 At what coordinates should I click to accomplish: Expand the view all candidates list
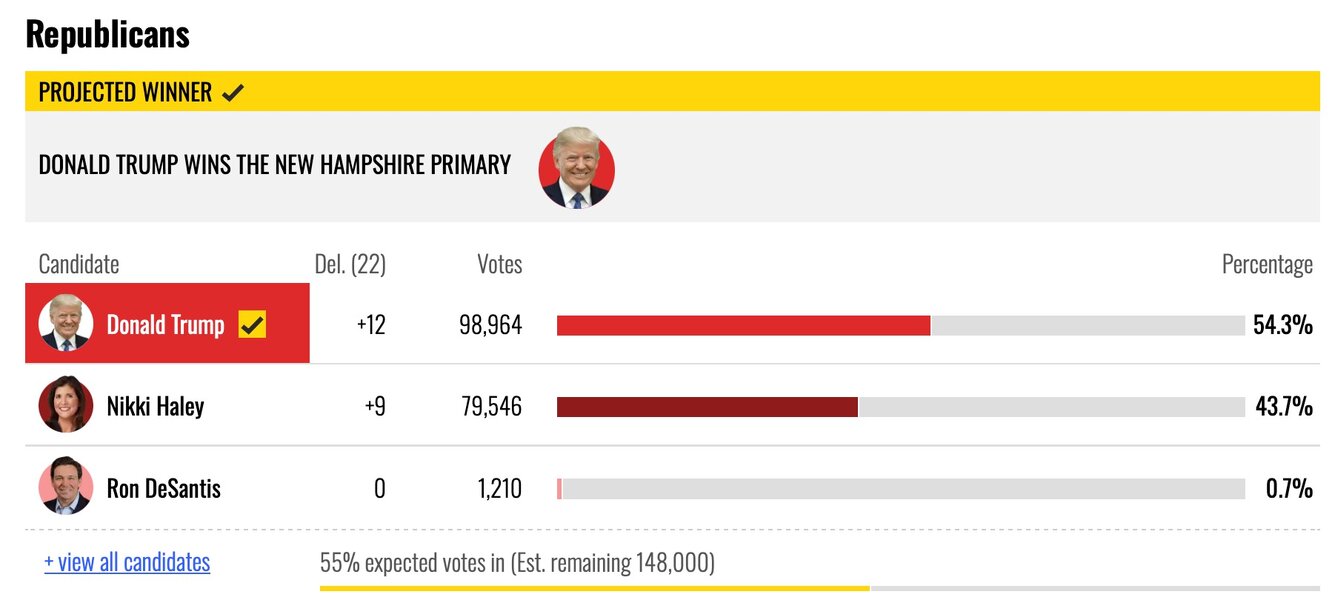click(x=127, y=562)
